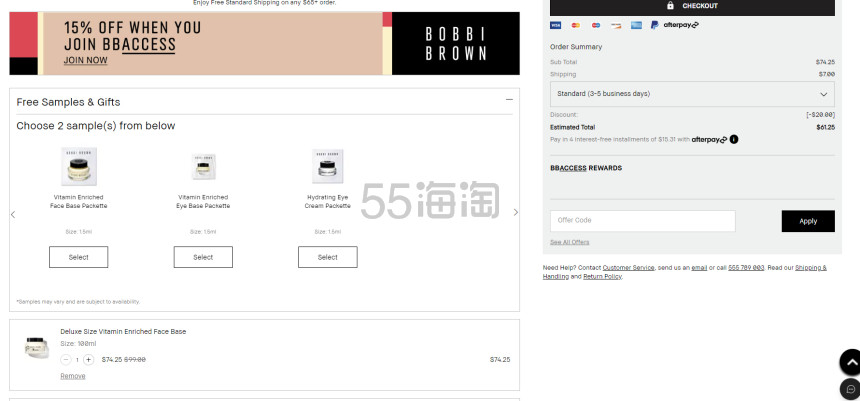
Task: Remove Deluxe Face Base from cart
Action: click(73, 376)
